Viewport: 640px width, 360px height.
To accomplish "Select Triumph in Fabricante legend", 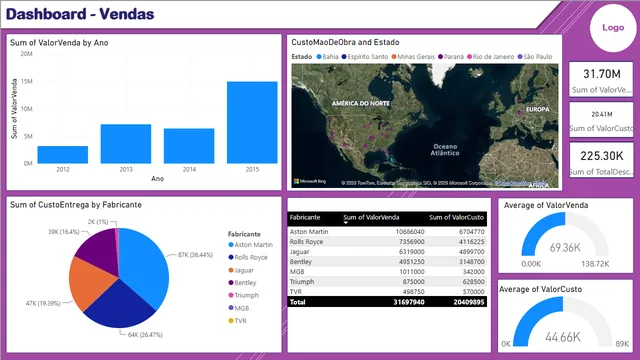I will [243, 296].
